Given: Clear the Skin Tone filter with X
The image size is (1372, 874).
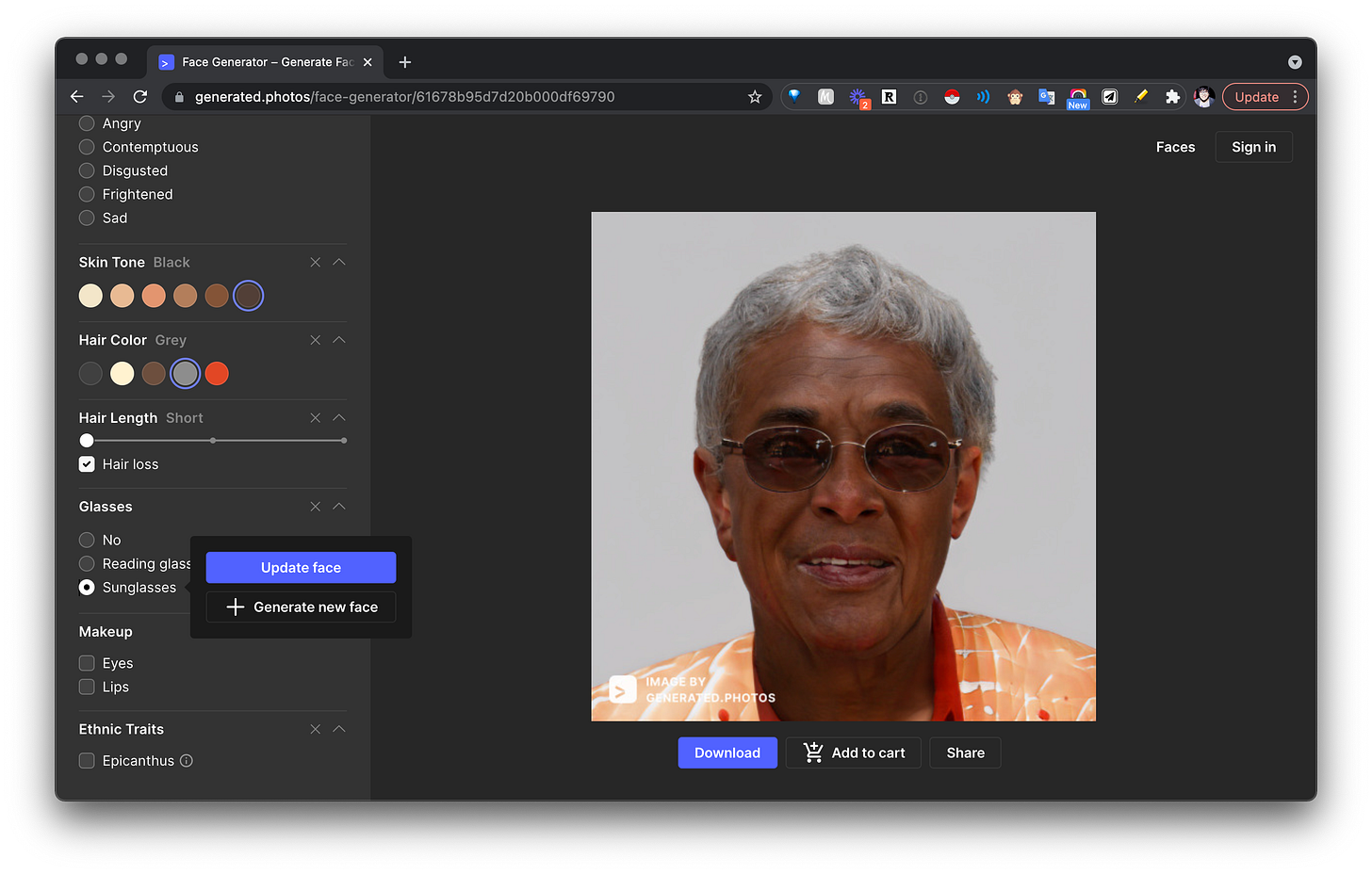Looking at the screenshot, I should [316, 263].
